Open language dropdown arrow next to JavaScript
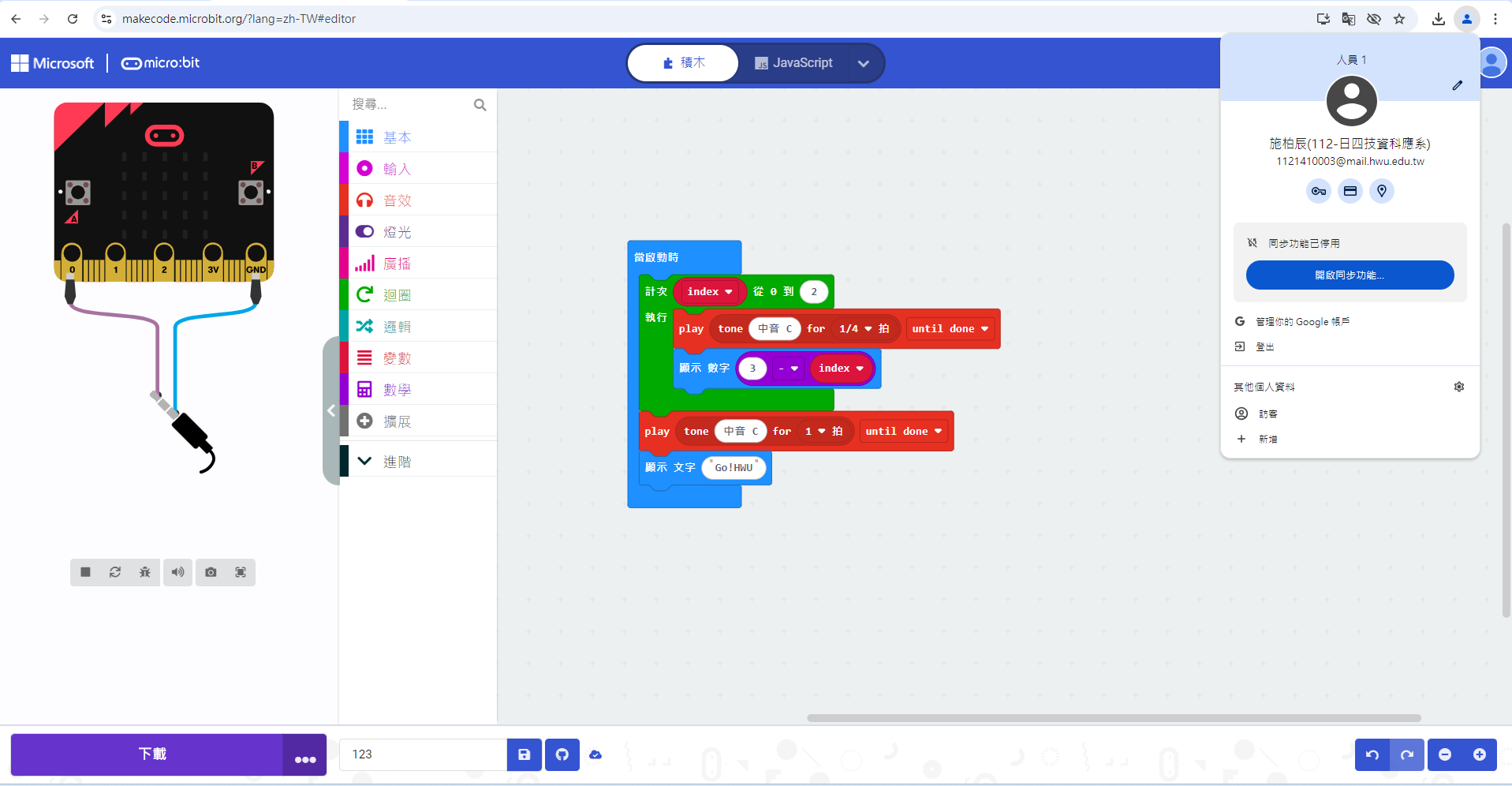 click(x=864, y=64)
